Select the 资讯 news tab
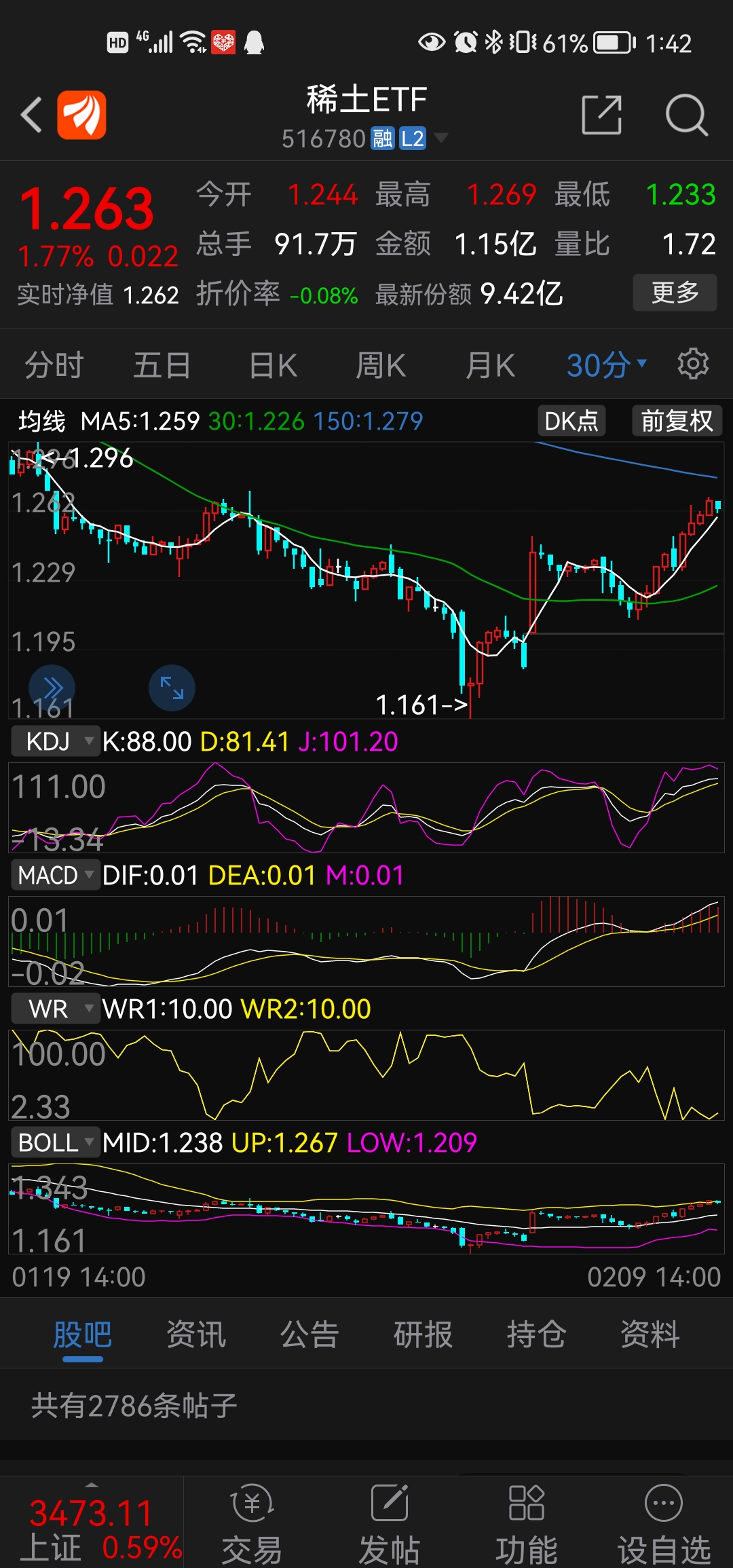This screenshot has height=1568, width=733. (196, 1334)
